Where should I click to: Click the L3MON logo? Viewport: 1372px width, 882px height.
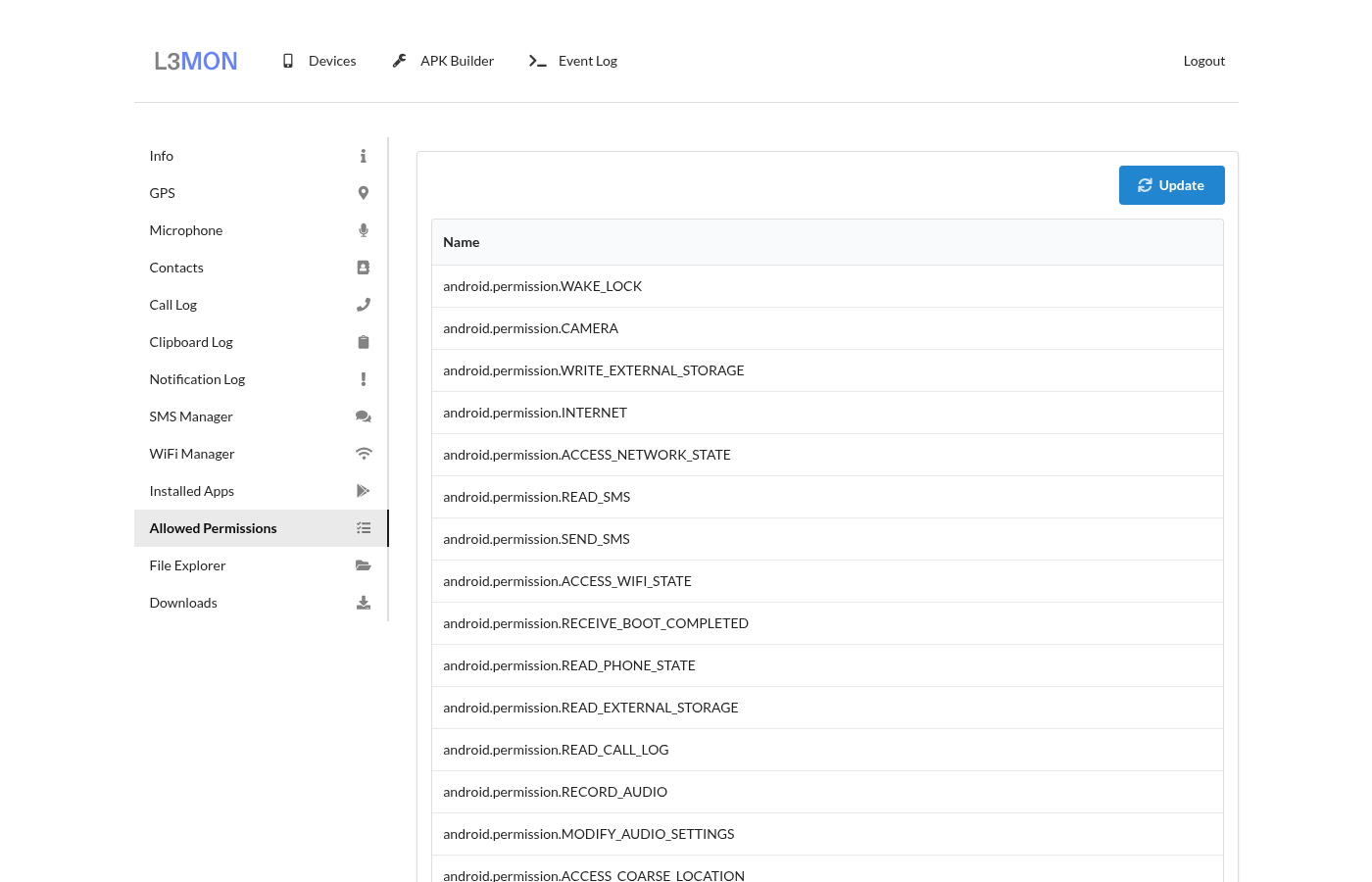point(196,61)
